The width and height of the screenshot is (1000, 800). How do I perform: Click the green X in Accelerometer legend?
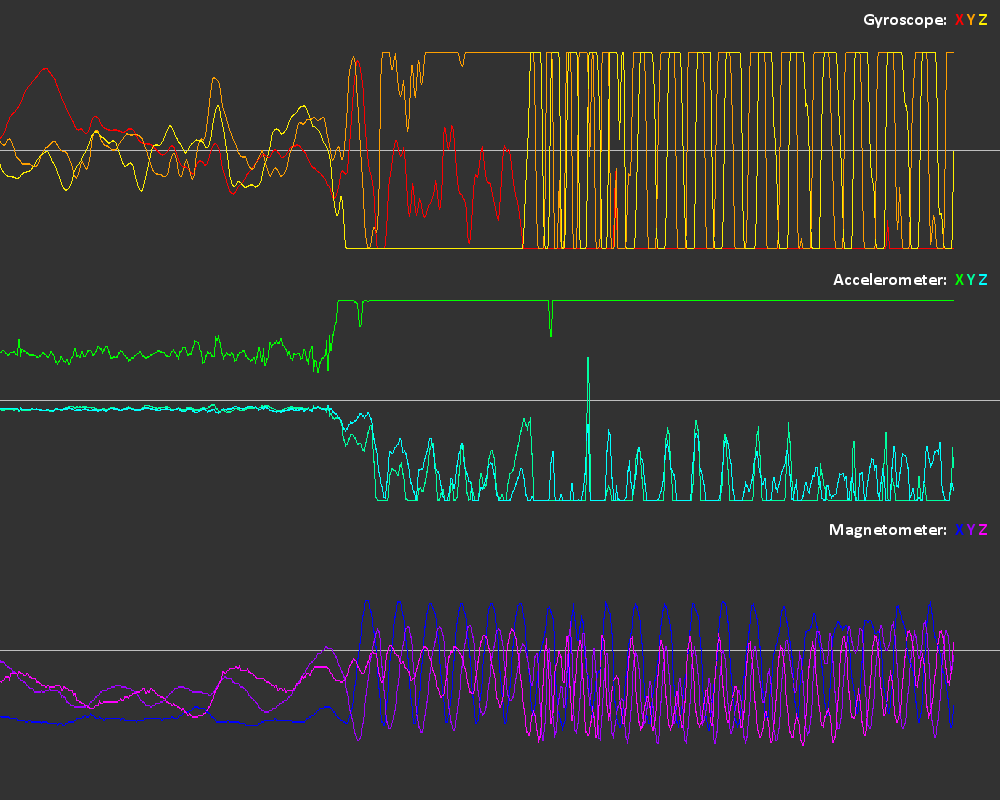(x=959, y=280)
